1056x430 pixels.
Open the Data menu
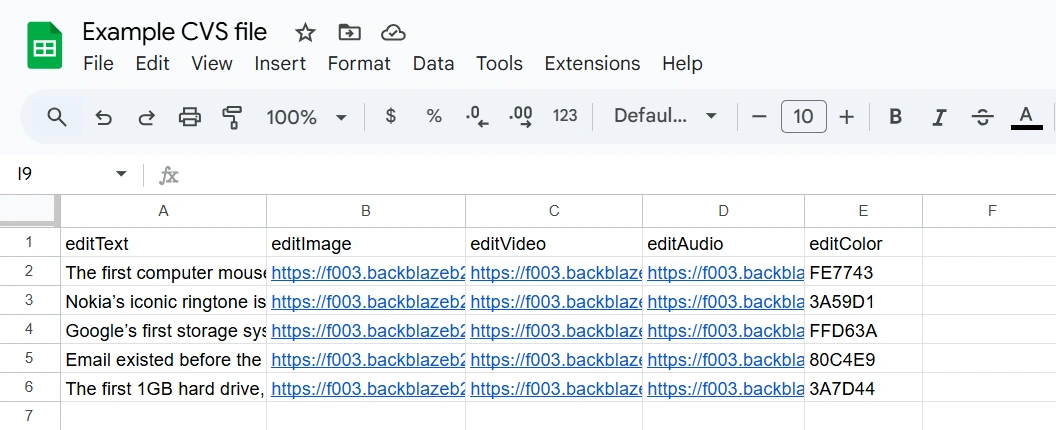click(x=433, y=63)
